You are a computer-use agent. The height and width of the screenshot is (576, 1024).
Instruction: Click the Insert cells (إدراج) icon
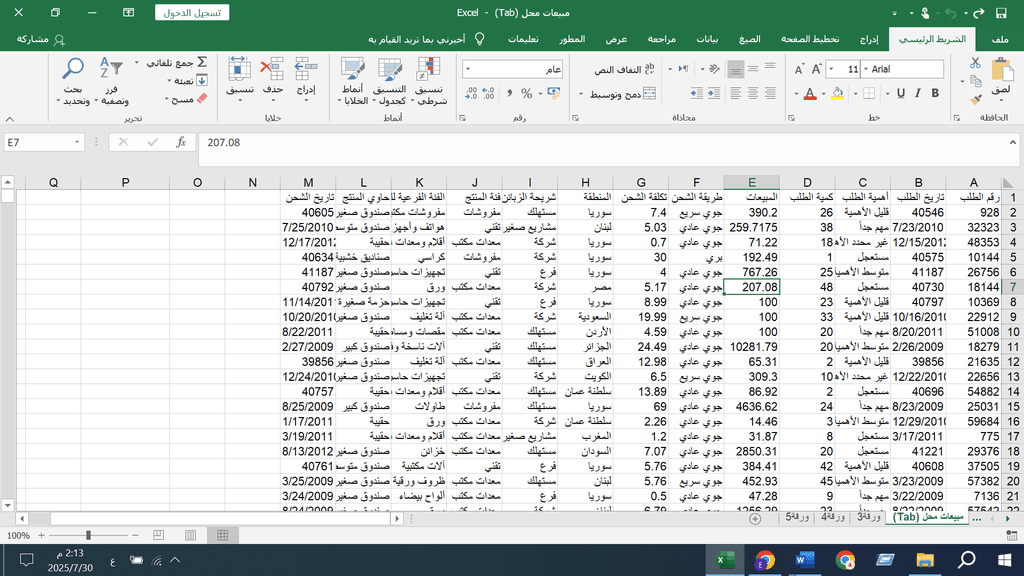click(x=306, y=69)
